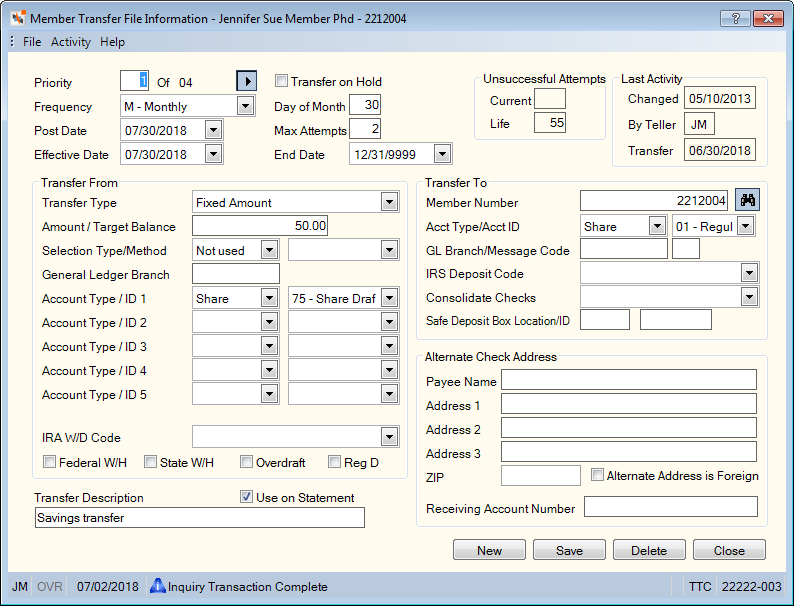Click the Last Activity Changed date field
Image resolution: width=794 pixels, height=606 pixels.
click(x=720, y=98)
